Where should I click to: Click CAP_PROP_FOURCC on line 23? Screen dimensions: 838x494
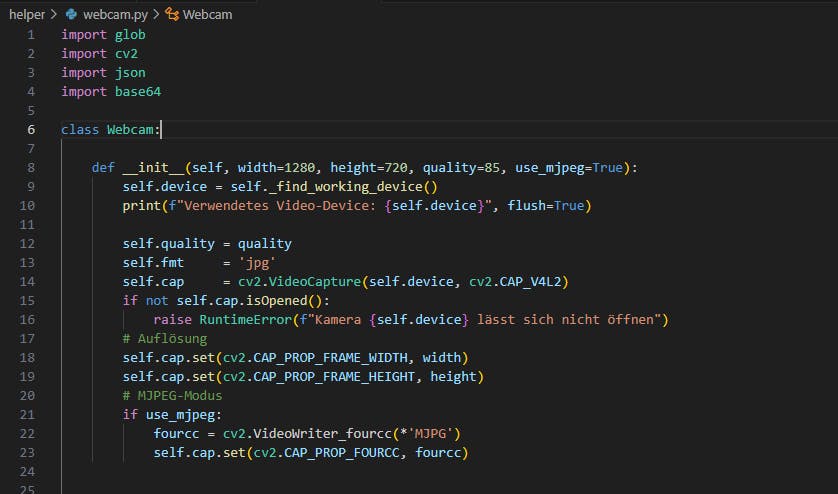[342, 452]
